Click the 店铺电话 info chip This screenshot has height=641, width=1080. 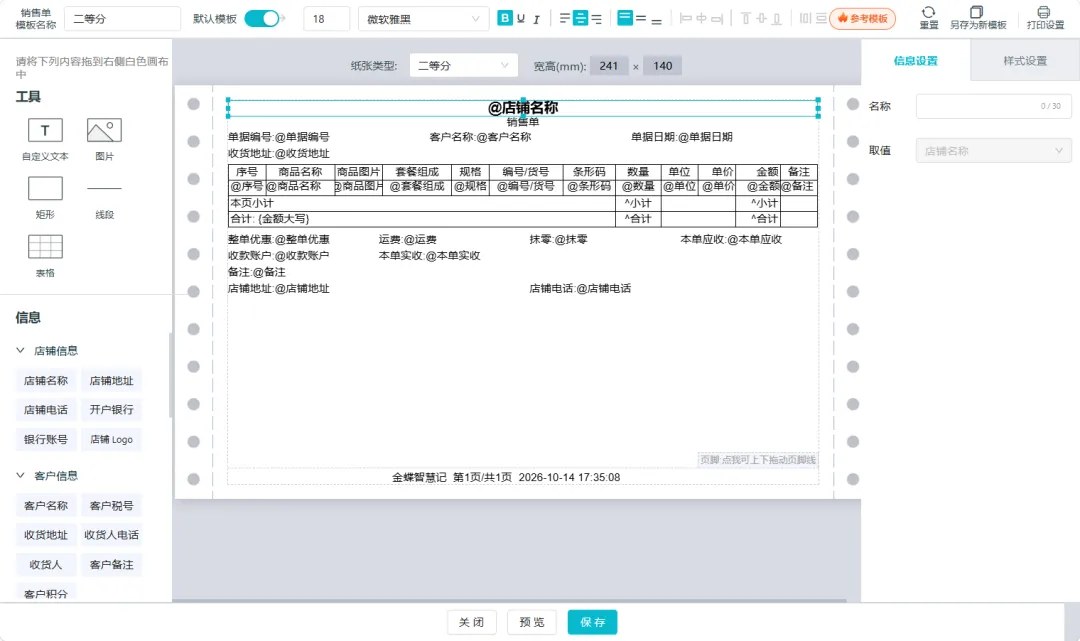coord(46,410)
